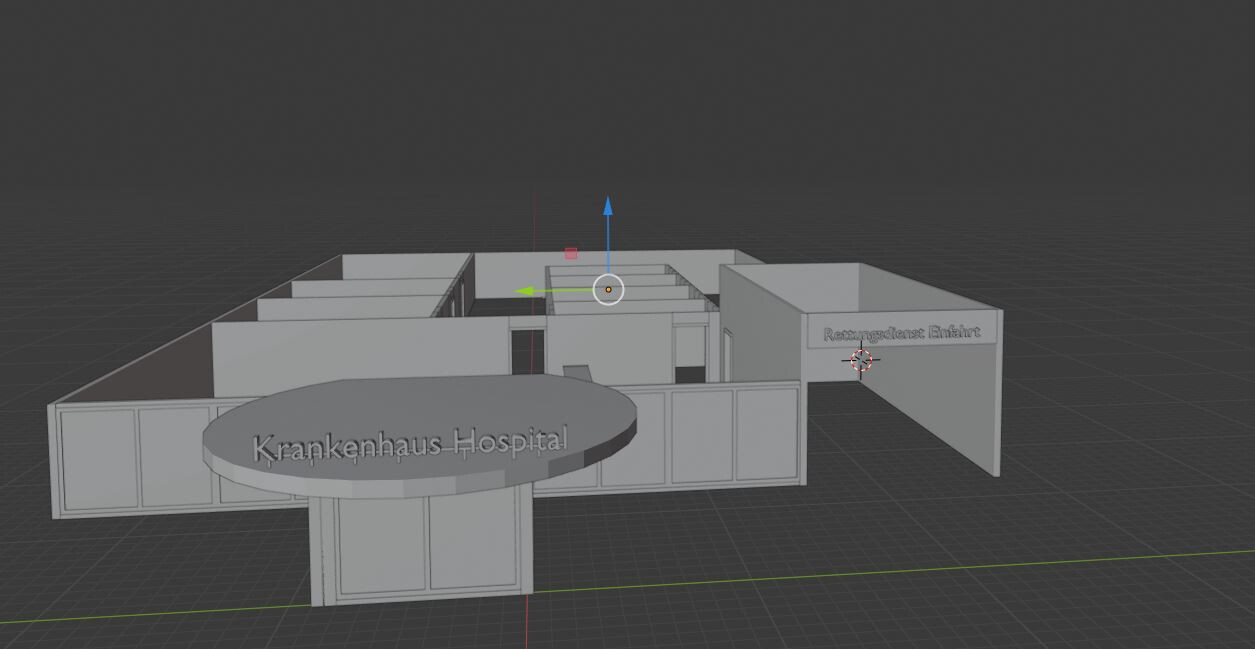Select the leftmost window panel on front wall

tap(97, 458)
